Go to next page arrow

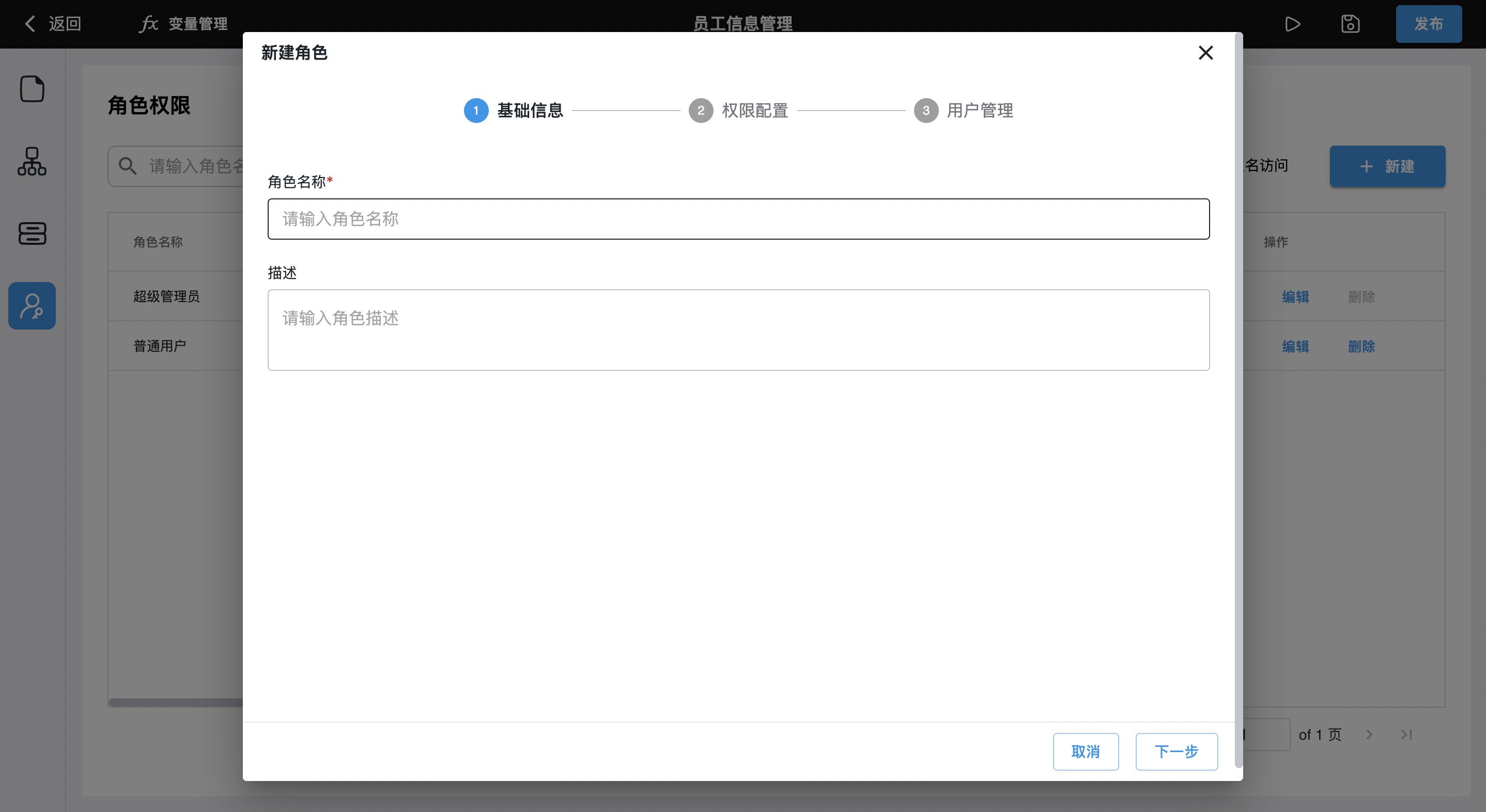[1369, 734]
